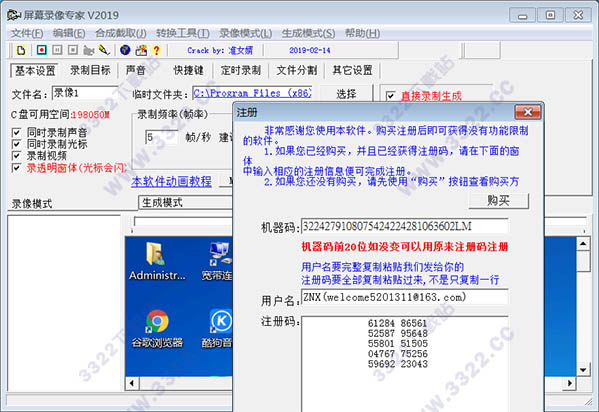Click the vertical scrollbar down arrow
The width and height of the screenshot is (599, 412).
[x=583, y=370]
